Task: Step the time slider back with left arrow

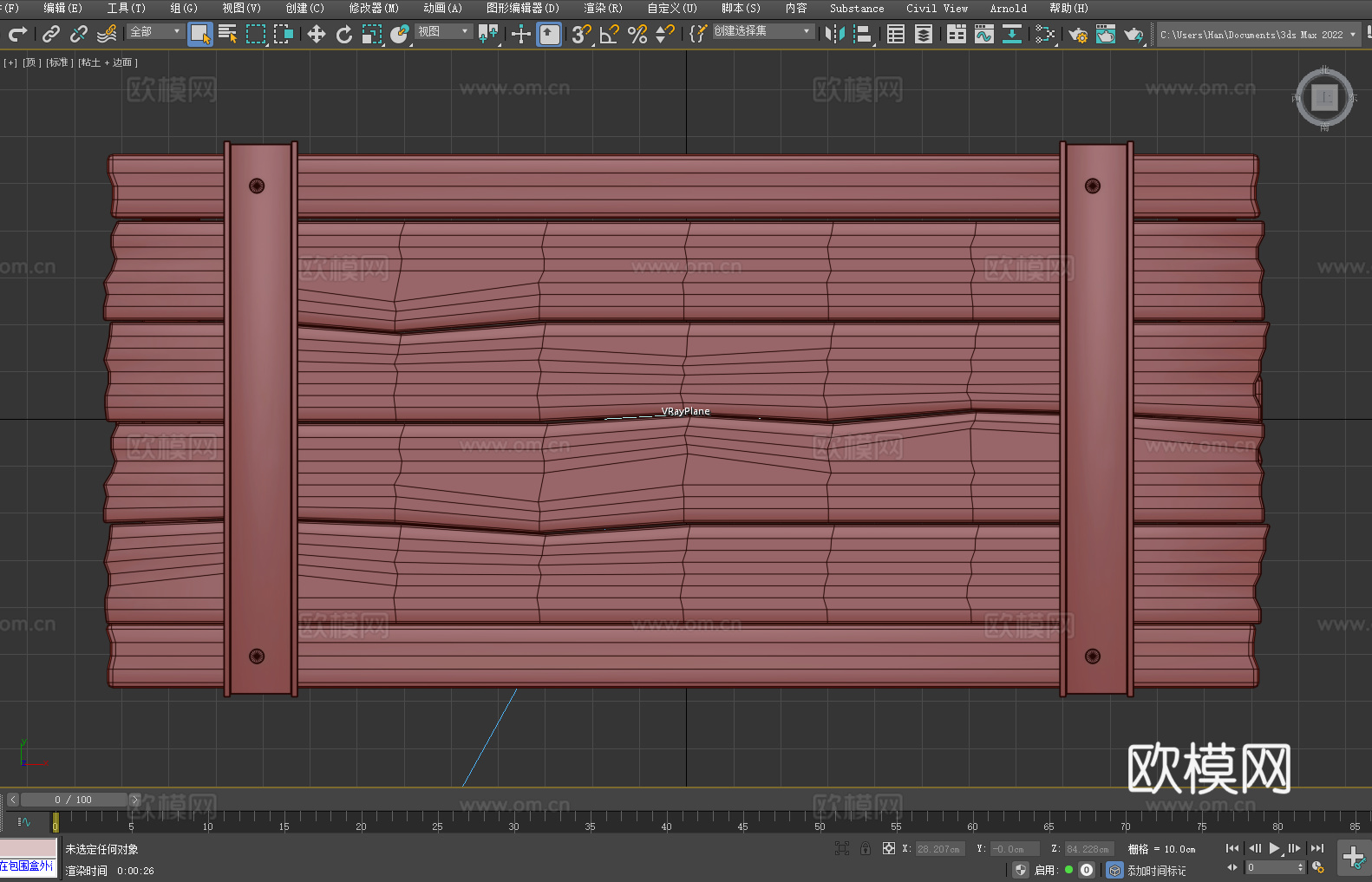Action: [12, 800]
